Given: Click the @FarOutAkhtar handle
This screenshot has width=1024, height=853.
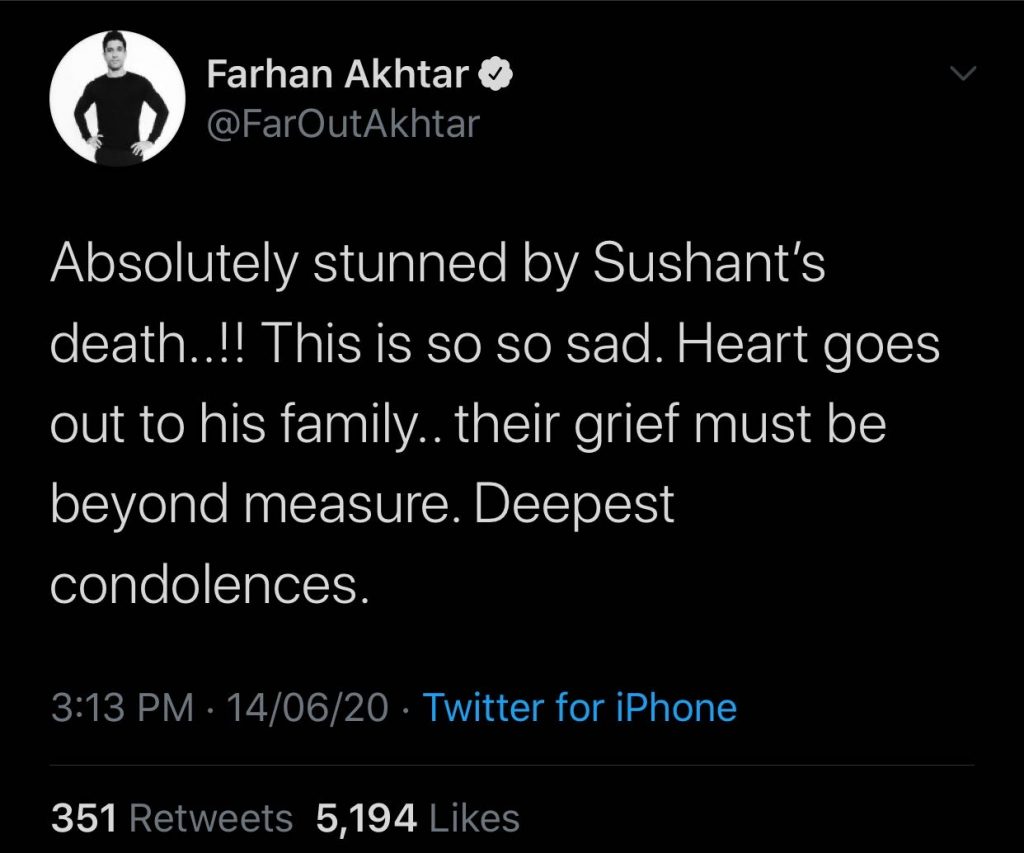Looking at the screenshot, I should coord(342,123).
